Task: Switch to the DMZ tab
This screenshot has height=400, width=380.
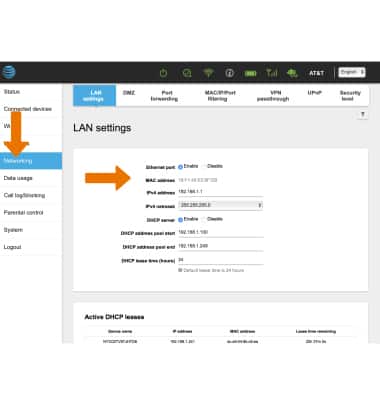Action: pos(129,93)
